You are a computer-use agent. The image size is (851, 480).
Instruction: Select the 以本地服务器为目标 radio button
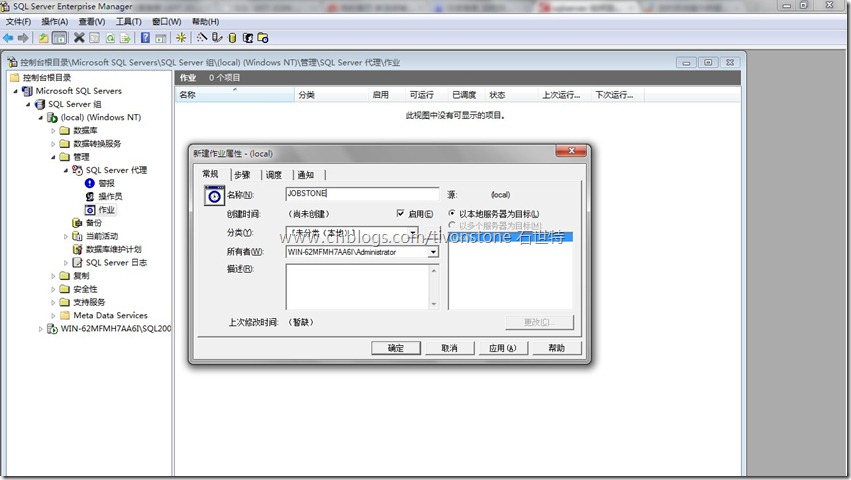(452, 214)
